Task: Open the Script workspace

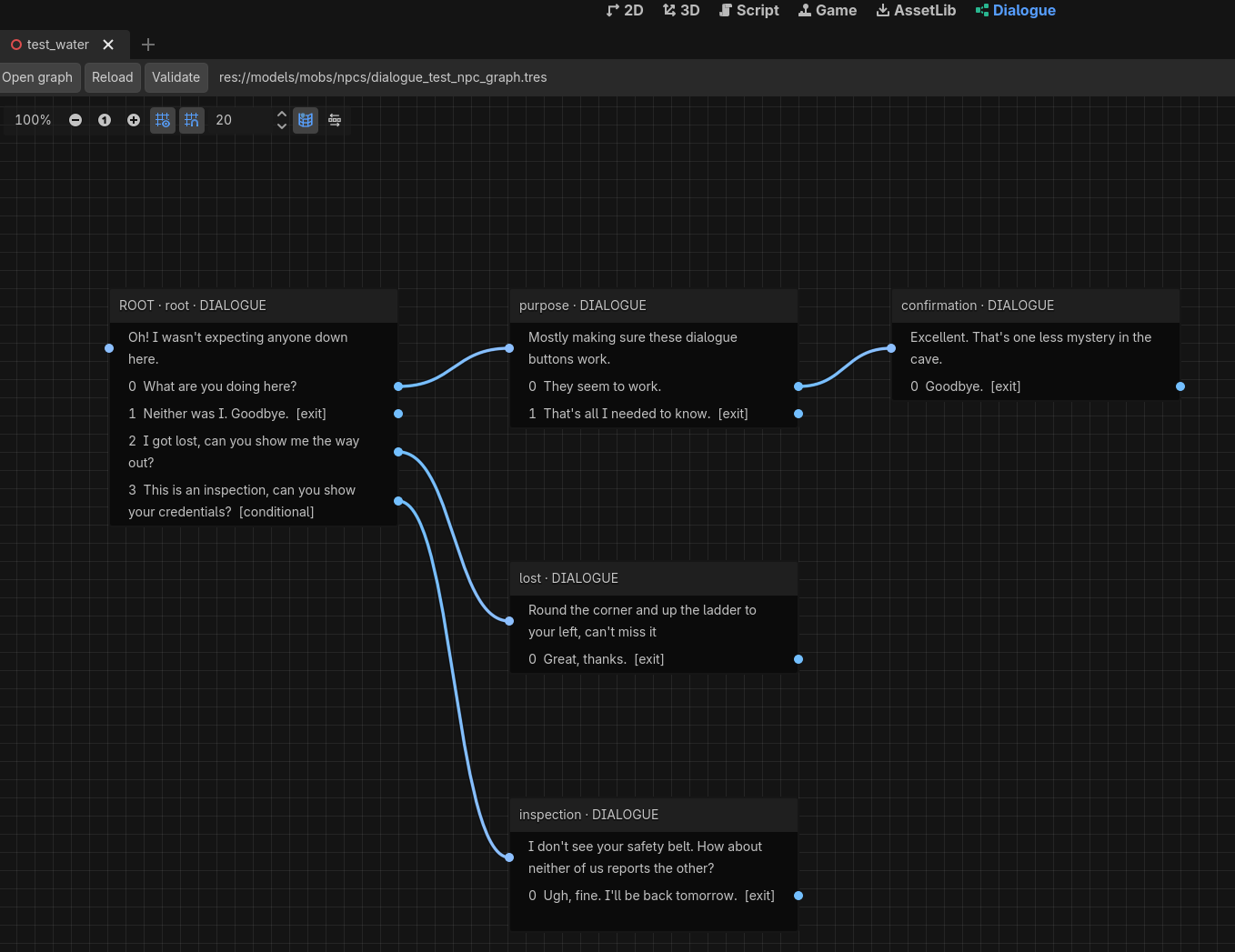Action: click(749, 10)
